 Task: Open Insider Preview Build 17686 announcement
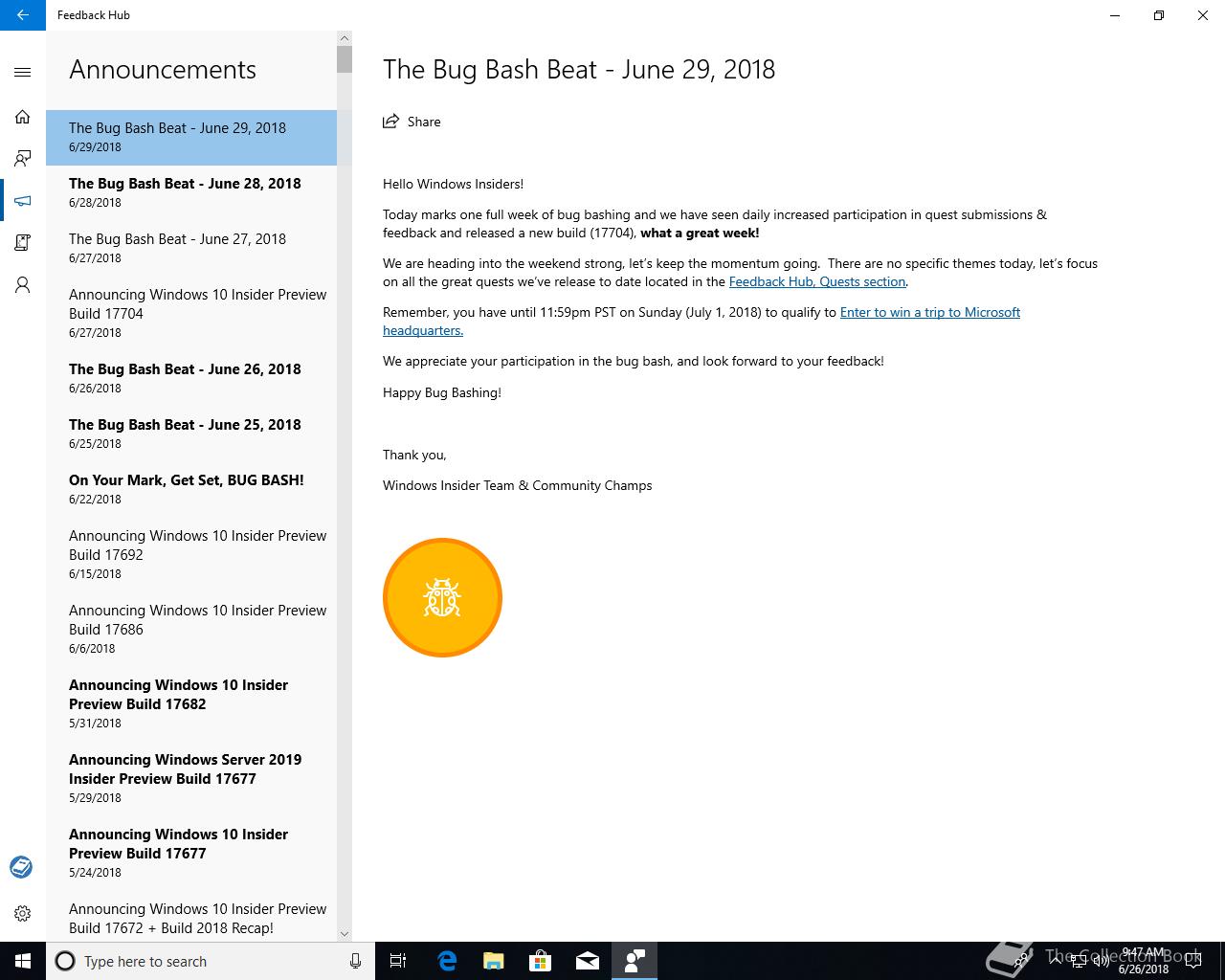pyautogui.click(x=191, y=629)
